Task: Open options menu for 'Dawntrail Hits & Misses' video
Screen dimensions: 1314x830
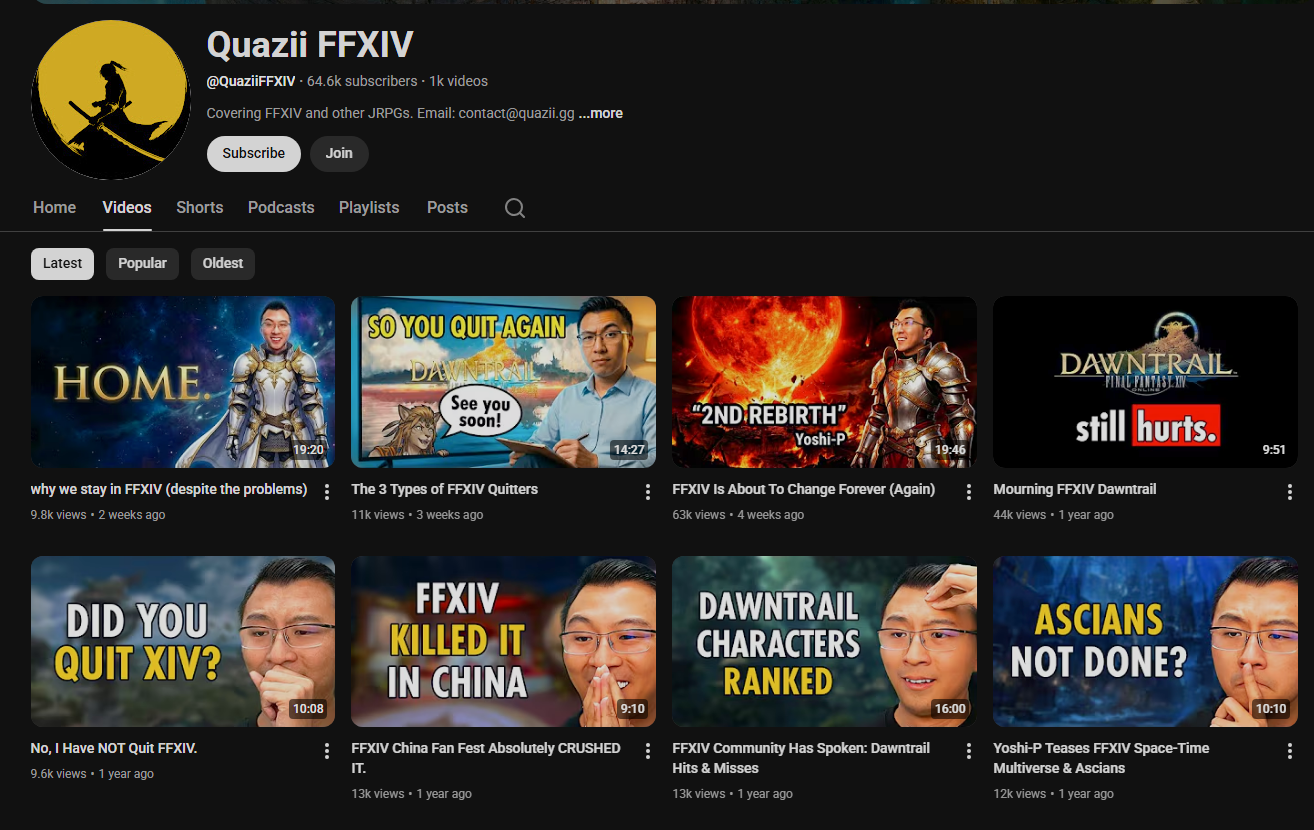Action: coord(969,751)
